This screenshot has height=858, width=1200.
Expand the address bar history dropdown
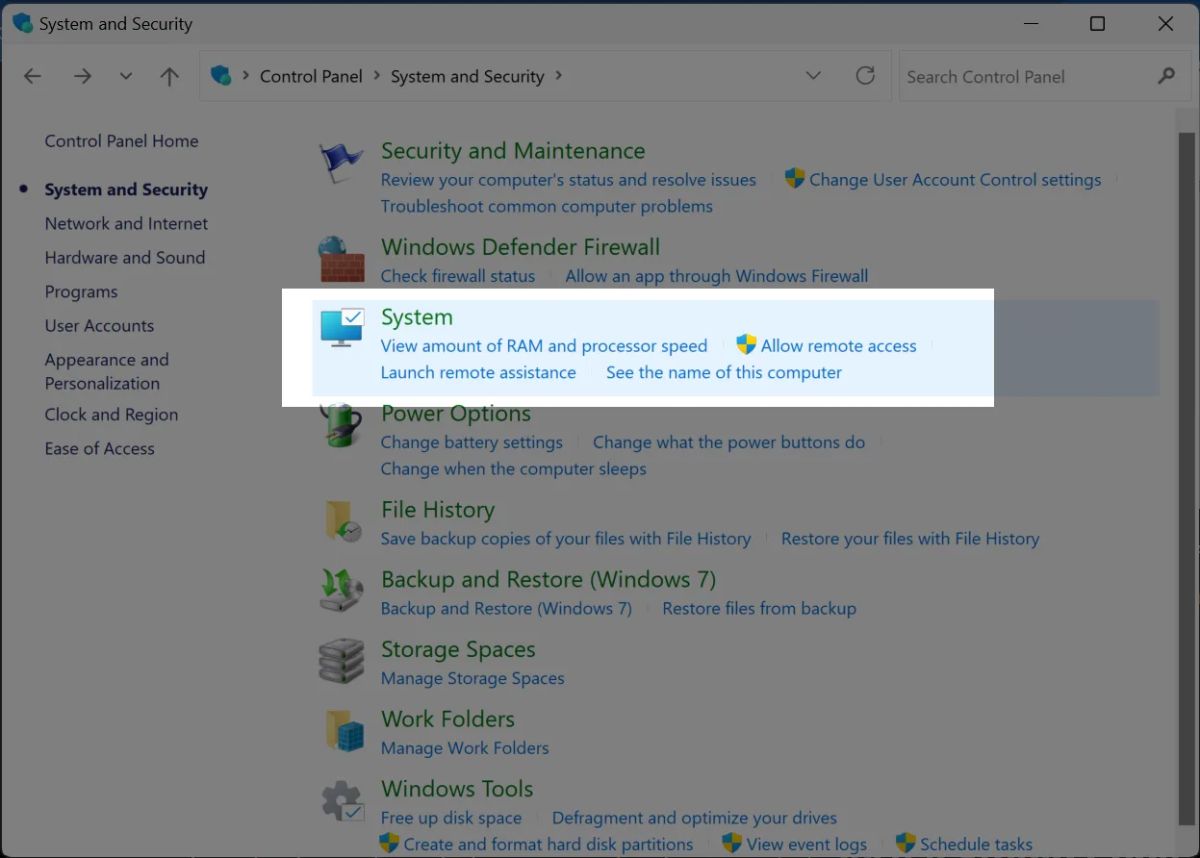(x=813, y=76)
